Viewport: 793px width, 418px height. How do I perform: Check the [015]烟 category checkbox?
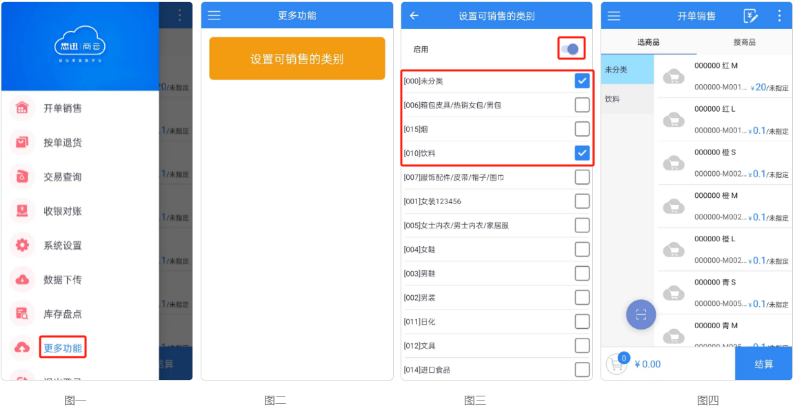coord(582,129)
